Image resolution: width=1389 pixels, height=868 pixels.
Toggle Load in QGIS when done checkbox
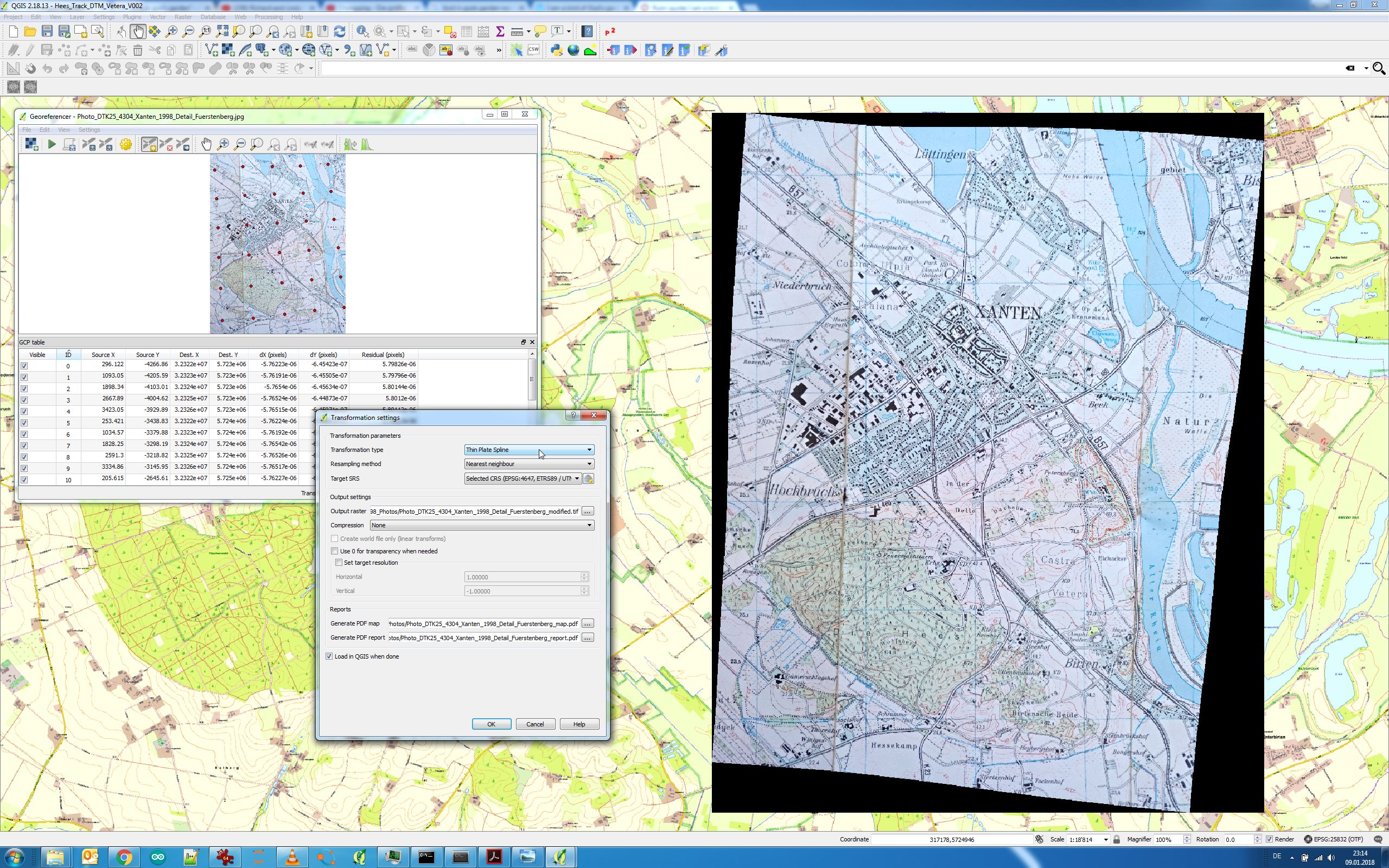click(x=330, y=656)
